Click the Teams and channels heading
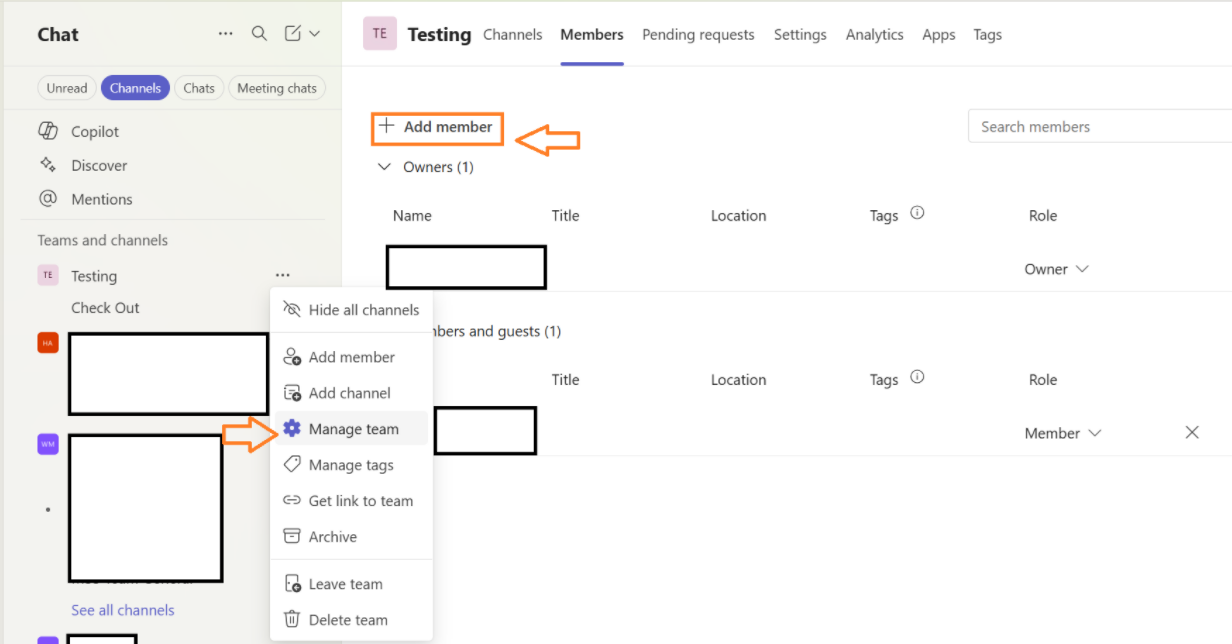 tap(103, 240)
